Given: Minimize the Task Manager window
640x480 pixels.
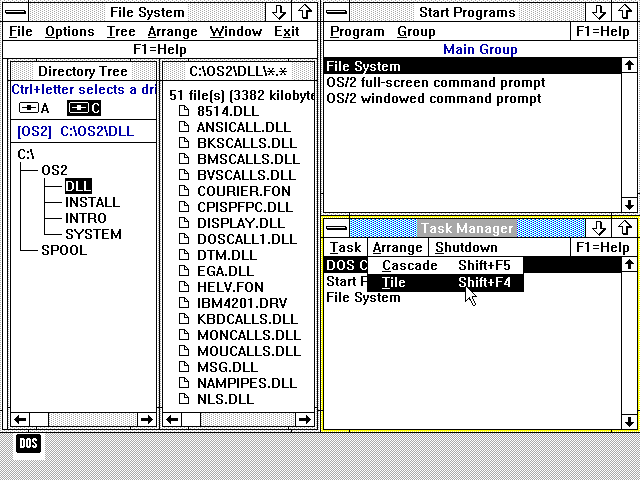Looking at the screenshot, I should (599, 228).
